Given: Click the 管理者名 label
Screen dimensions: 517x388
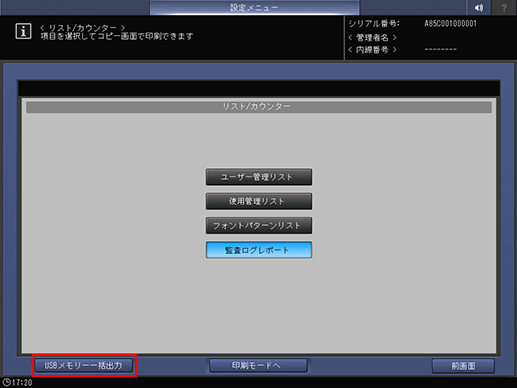Looking at the screenshot, I should point(372,37).
